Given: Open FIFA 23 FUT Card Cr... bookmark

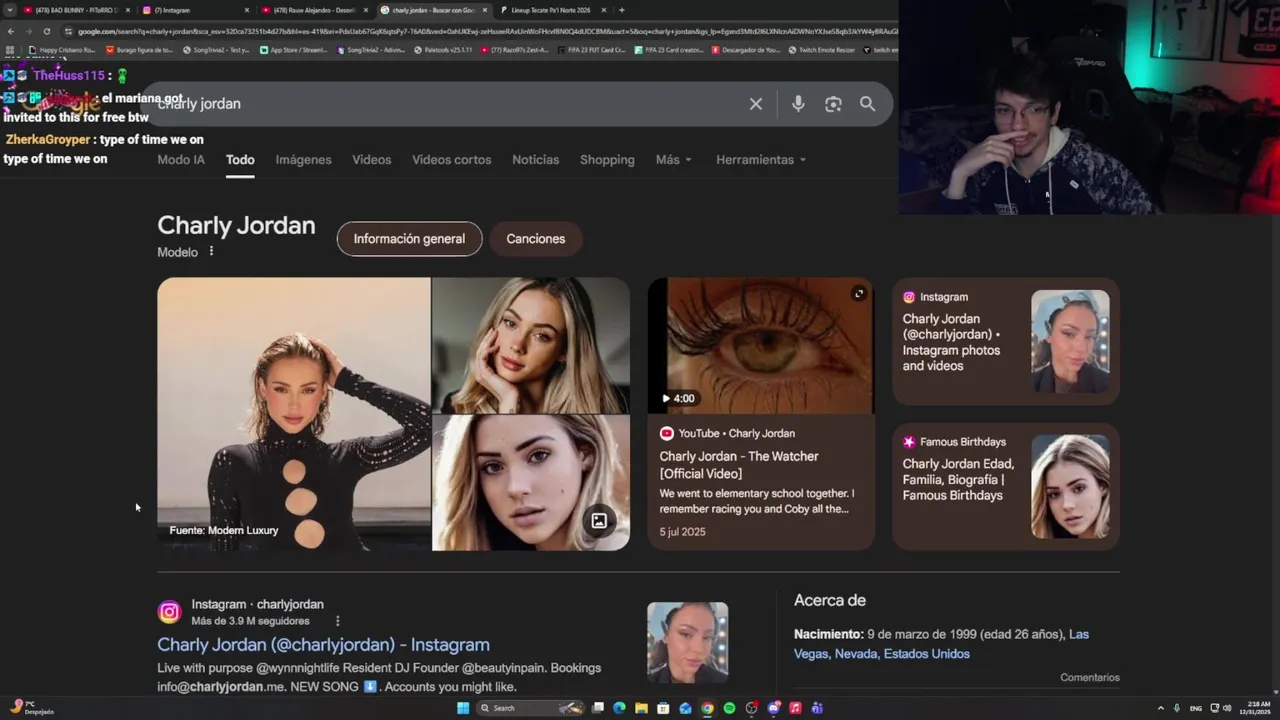Looking at the screenshot, I should pos(591,49).
